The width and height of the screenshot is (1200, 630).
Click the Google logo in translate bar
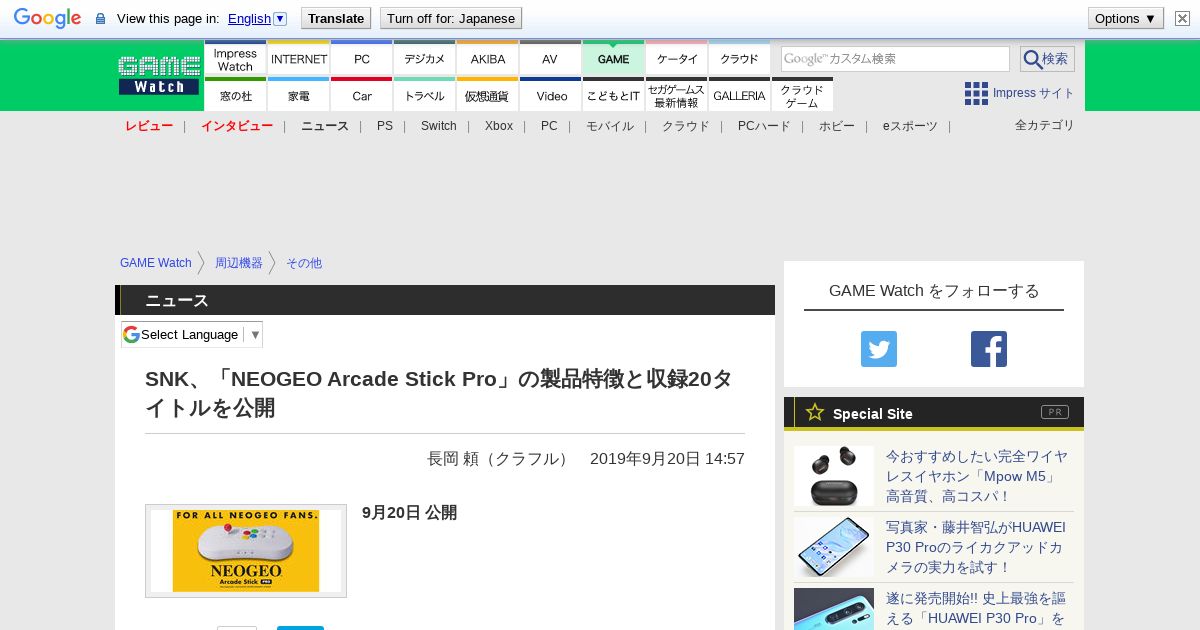point(47,18)
